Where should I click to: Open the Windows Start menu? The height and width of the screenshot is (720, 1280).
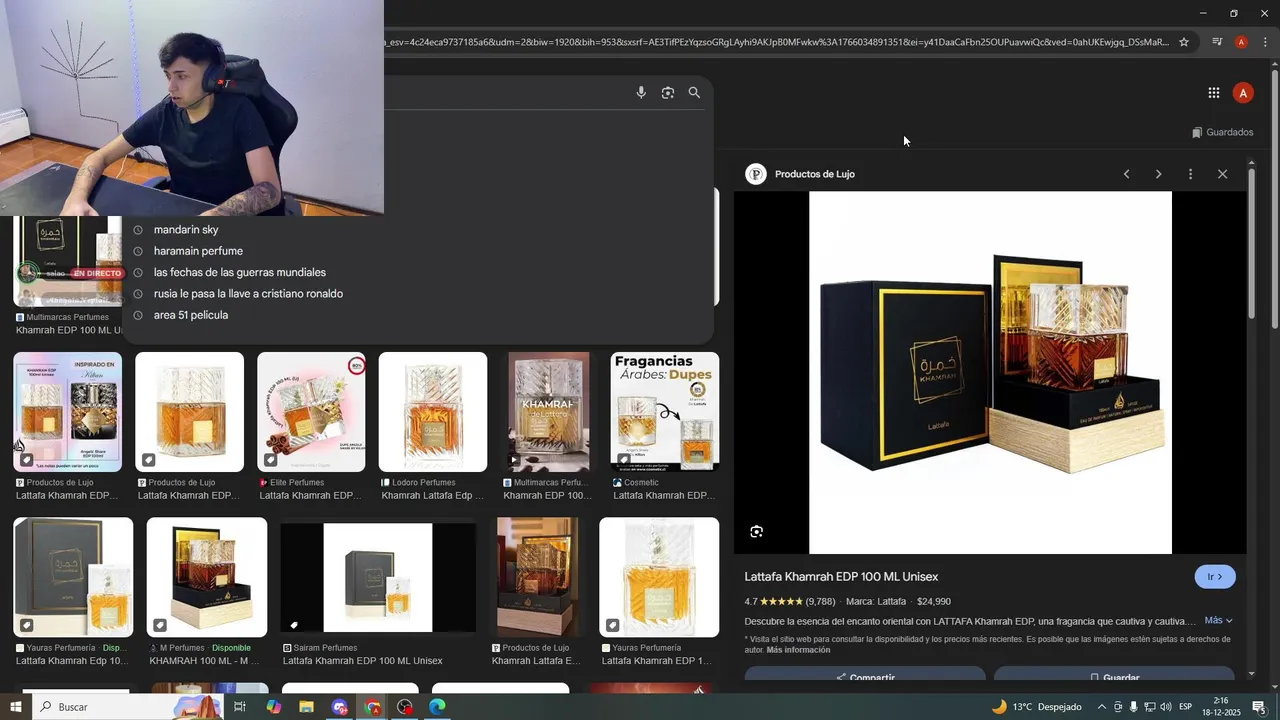tap(15, 707)
